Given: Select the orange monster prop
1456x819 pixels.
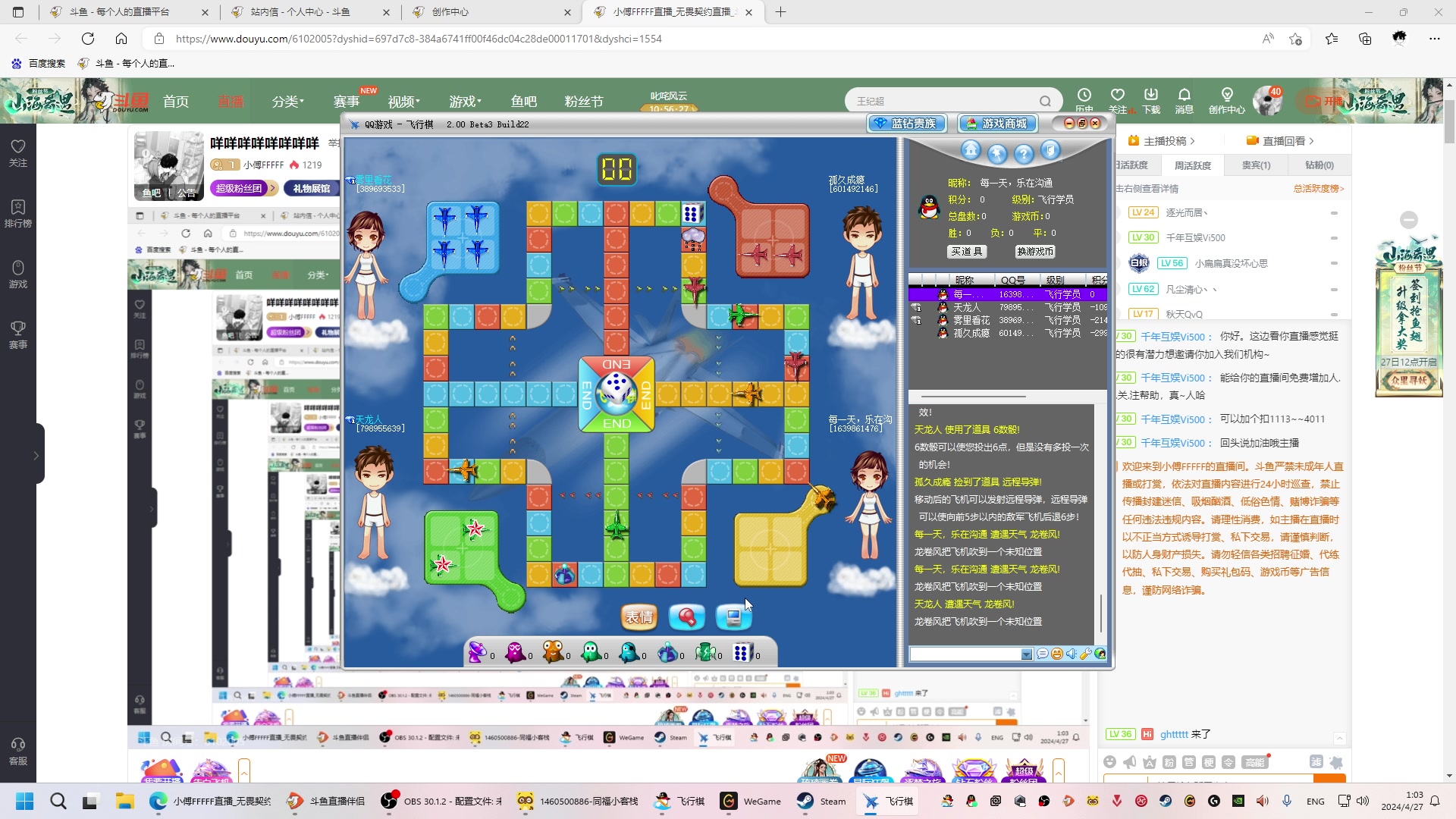Looking at the screenshot, I should (553, 651).
